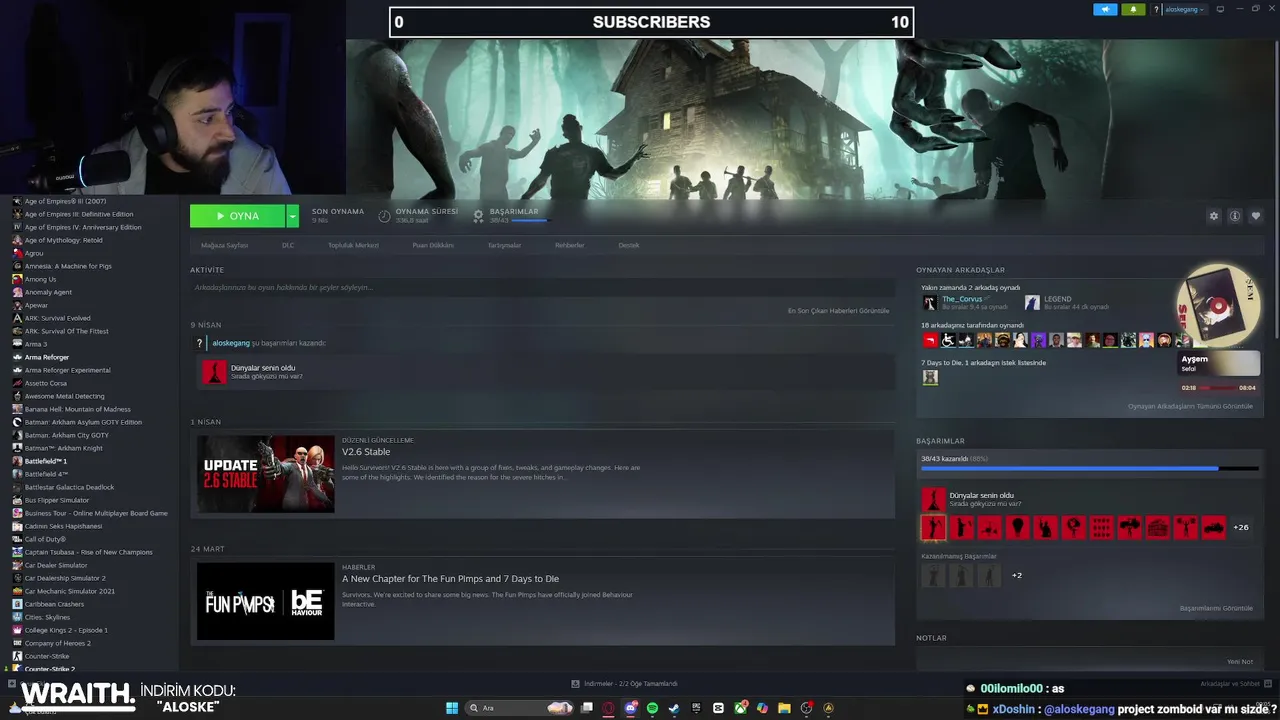Open the Rehberler tab
Screen dimensions: 1280x720
(569, 245)
